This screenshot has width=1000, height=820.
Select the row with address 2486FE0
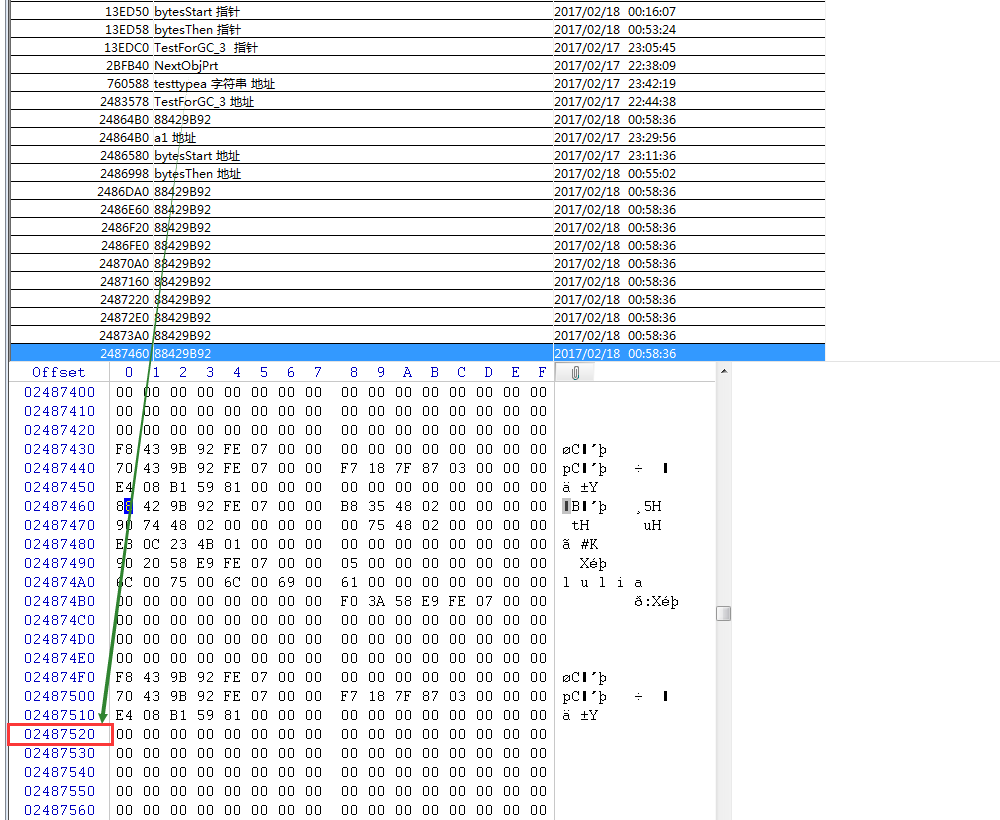point(418,245)
